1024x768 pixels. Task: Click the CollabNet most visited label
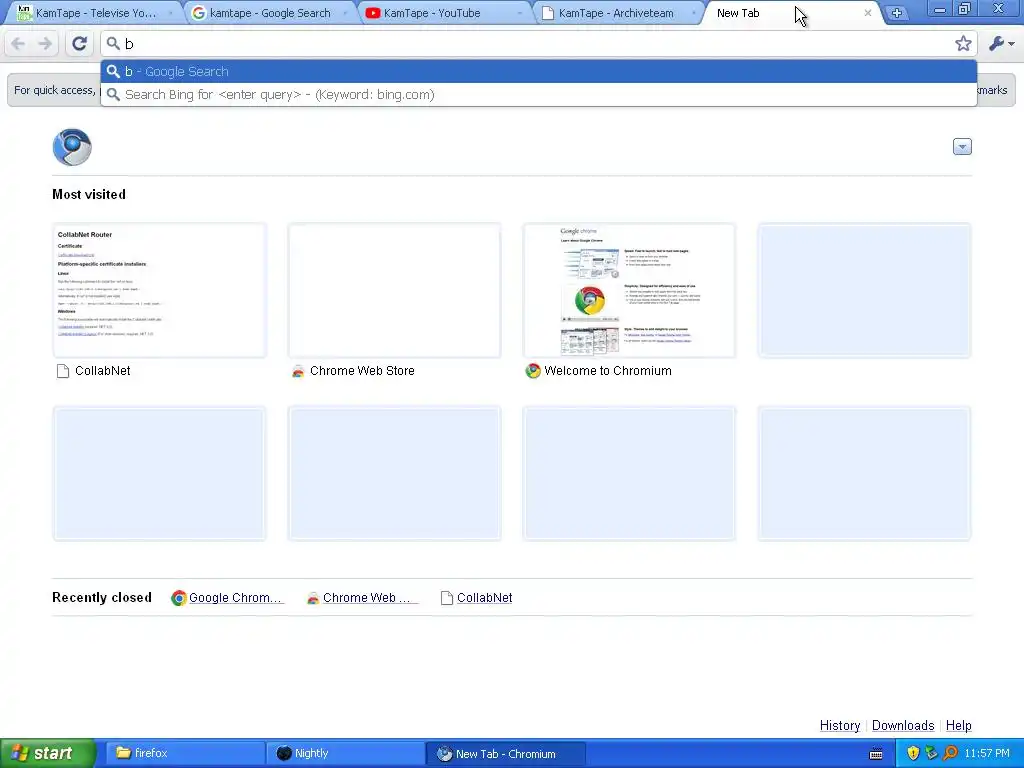[103, 371]
